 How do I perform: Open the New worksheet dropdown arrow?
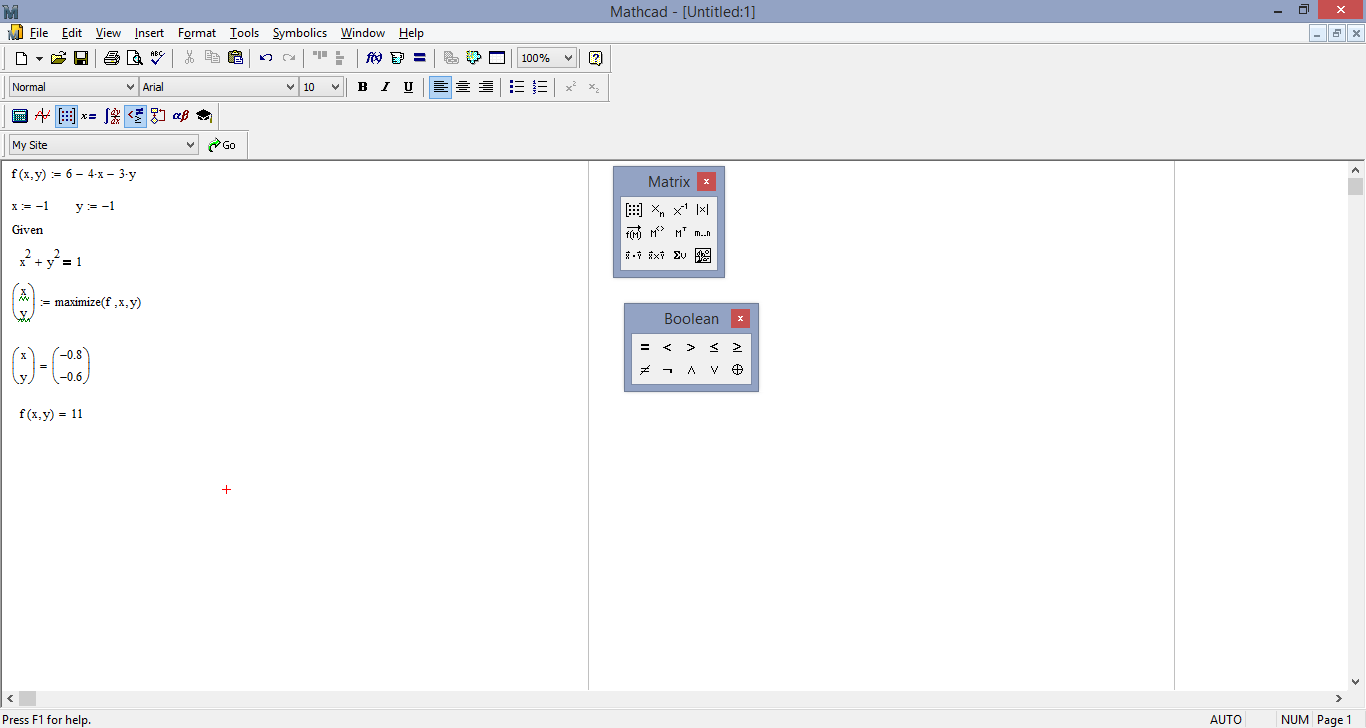click(x=39, y=58)
